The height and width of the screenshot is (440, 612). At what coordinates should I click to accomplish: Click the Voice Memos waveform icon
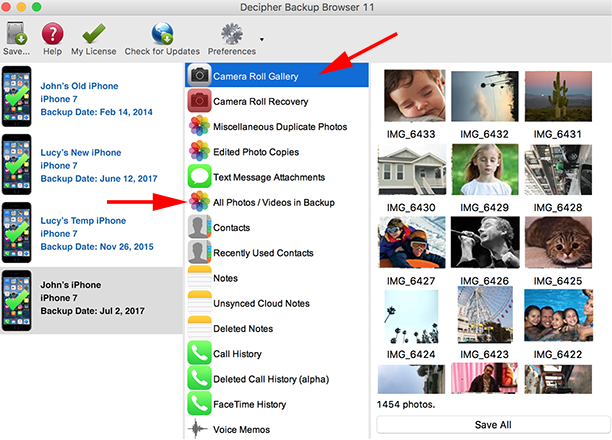click(x=197, y=429)
